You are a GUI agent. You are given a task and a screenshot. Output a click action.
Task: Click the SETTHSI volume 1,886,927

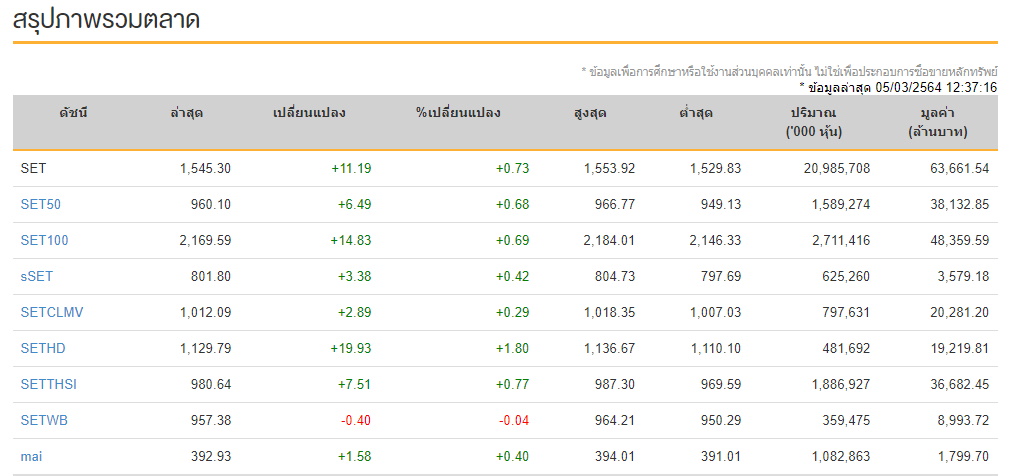point(841,385)
